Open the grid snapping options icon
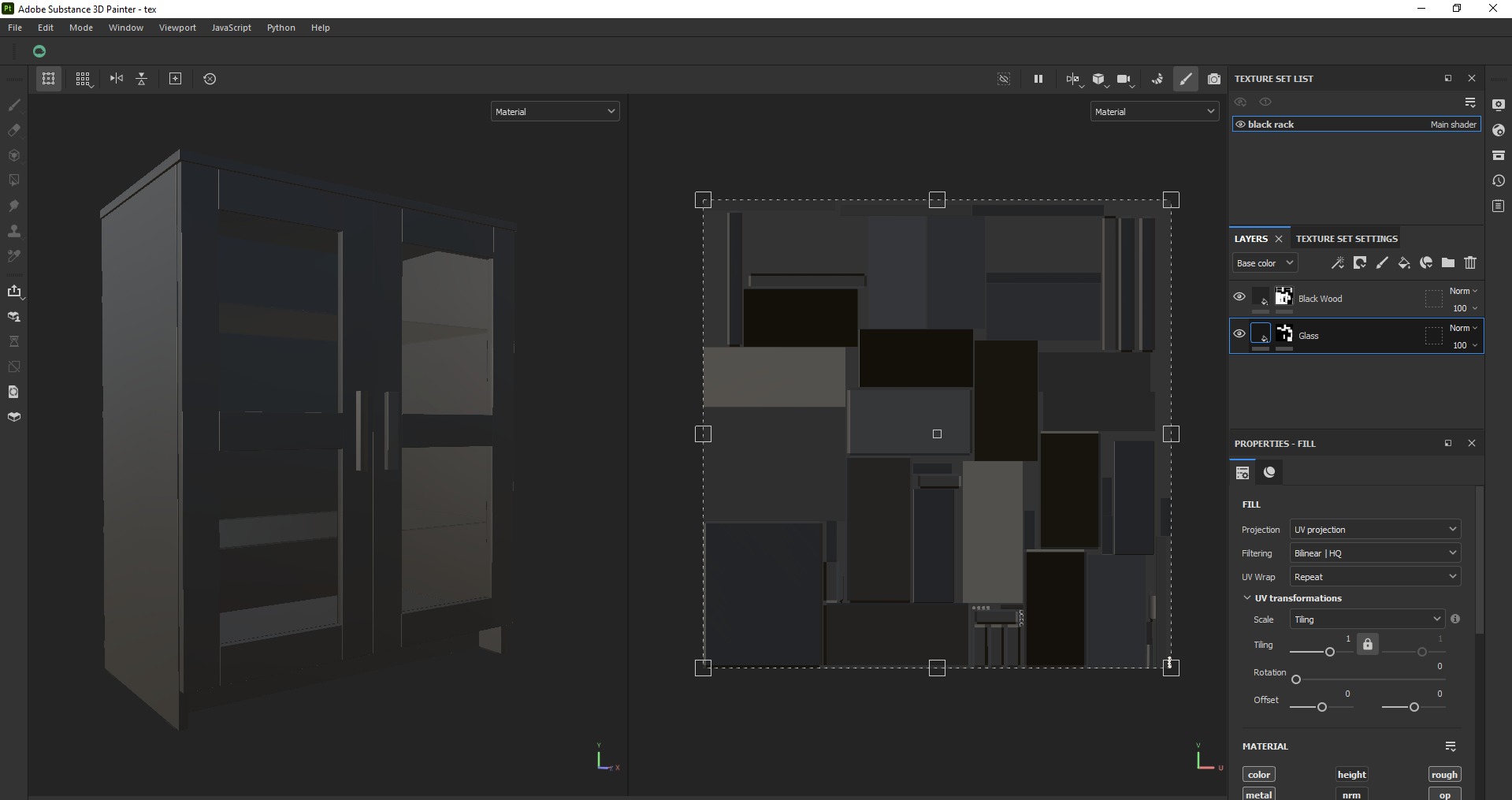 (83, 79)
